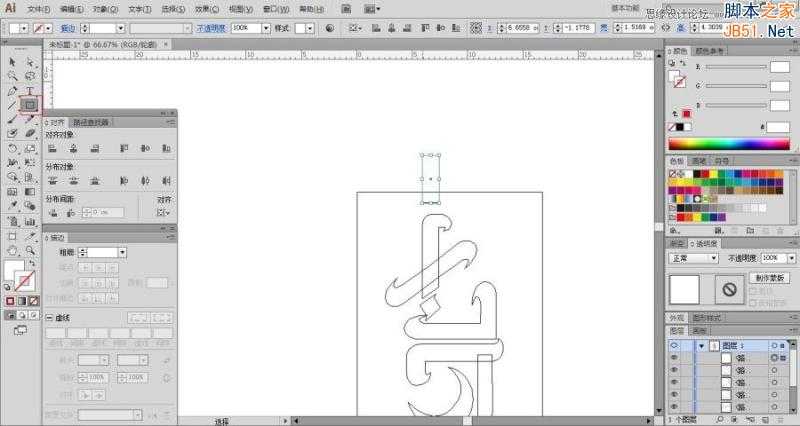Viewport: 800px width, 426px height.
Task: Toggle eye of fourth sublayer in Layers panel
Action: coord(674,395)
